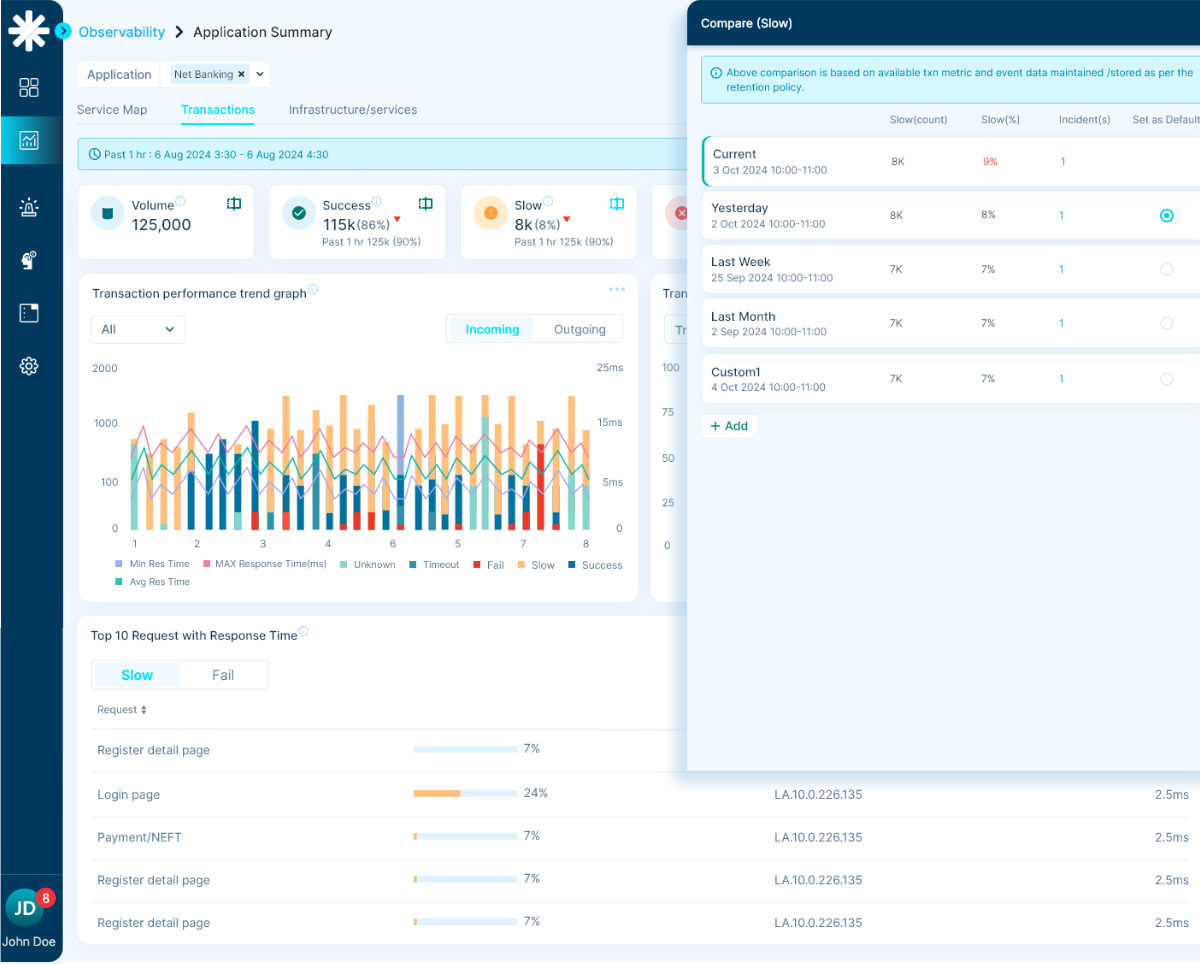1200x964 pixels.
Task: Open the three-dot menu on trend graph
Action: click(x=617, y=290)
